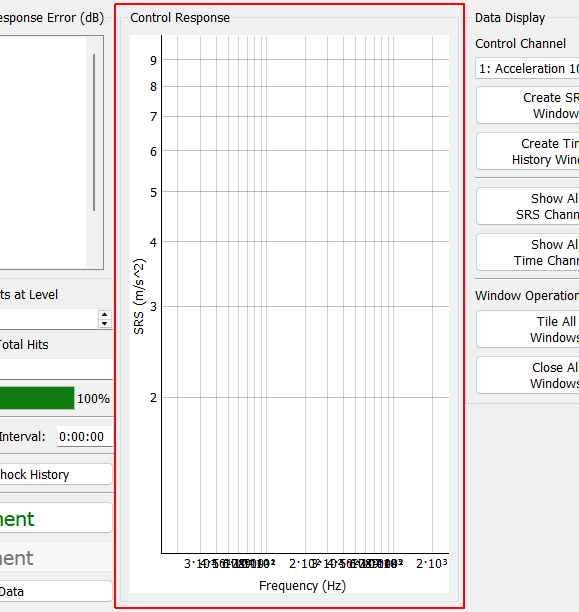Screen dimensions: 579x612
Task: Click the Show All Time Channels button
Action: tap(527, 252)
